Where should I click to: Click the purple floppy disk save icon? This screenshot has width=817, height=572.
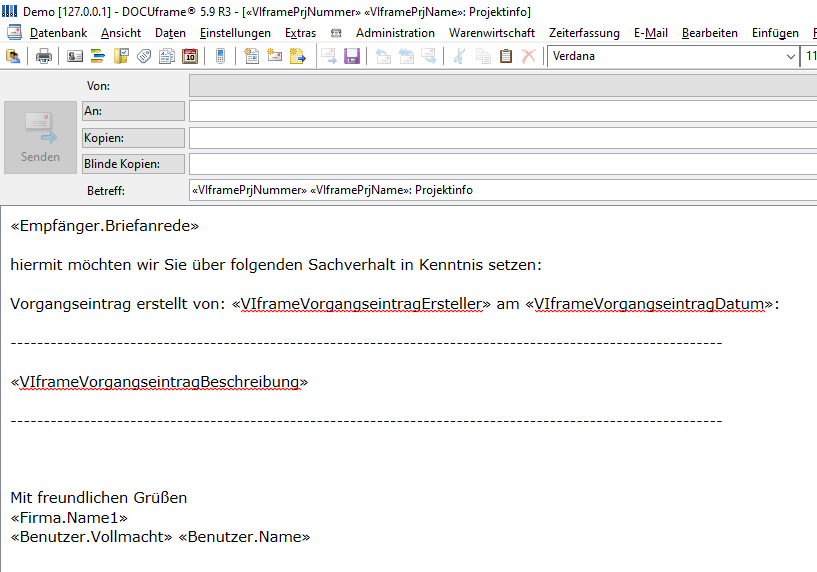pos(352,56)
